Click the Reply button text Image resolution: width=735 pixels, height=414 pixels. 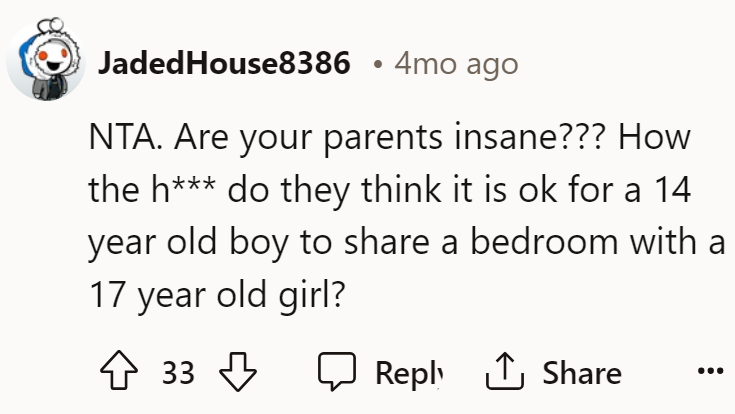pos(409,374)
